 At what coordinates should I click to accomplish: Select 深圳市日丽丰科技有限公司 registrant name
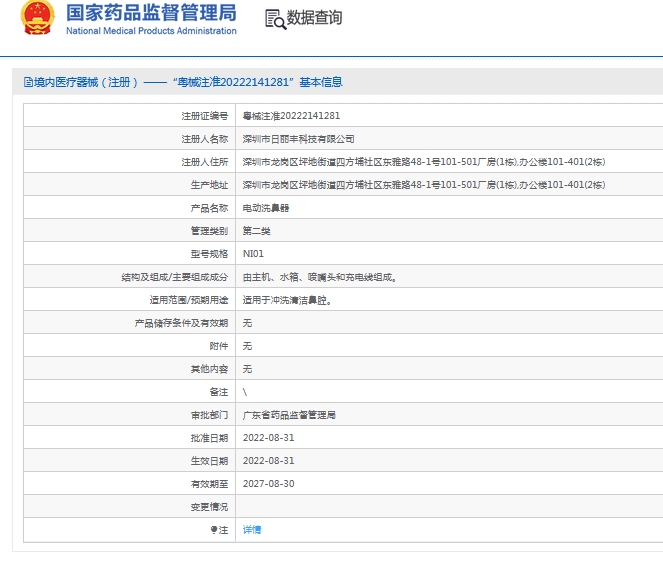[x=299, y=139]
